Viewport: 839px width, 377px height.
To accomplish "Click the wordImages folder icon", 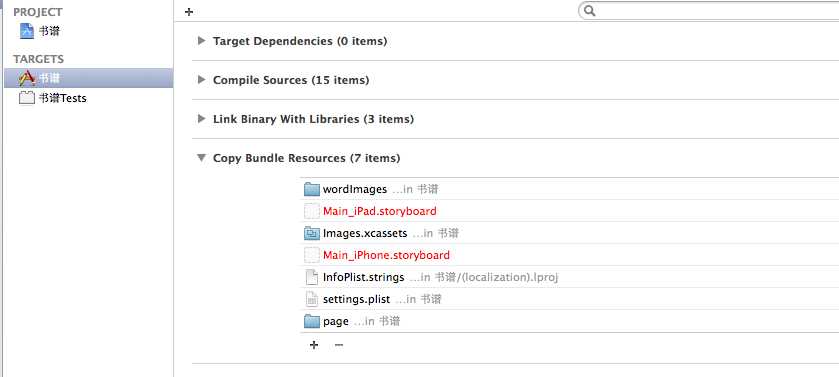I will coord(311,189).
